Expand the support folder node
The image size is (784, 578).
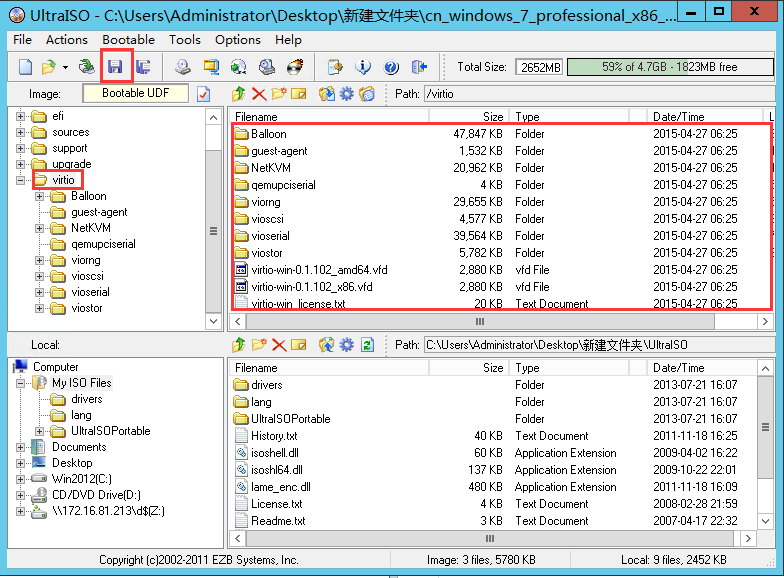pos(20,148)
